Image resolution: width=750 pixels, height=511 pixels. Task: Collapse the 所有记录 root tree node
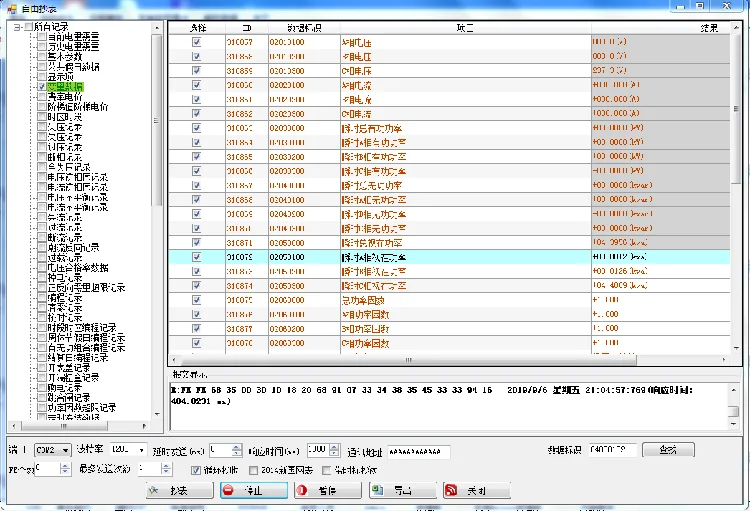(x=17, y=27)
